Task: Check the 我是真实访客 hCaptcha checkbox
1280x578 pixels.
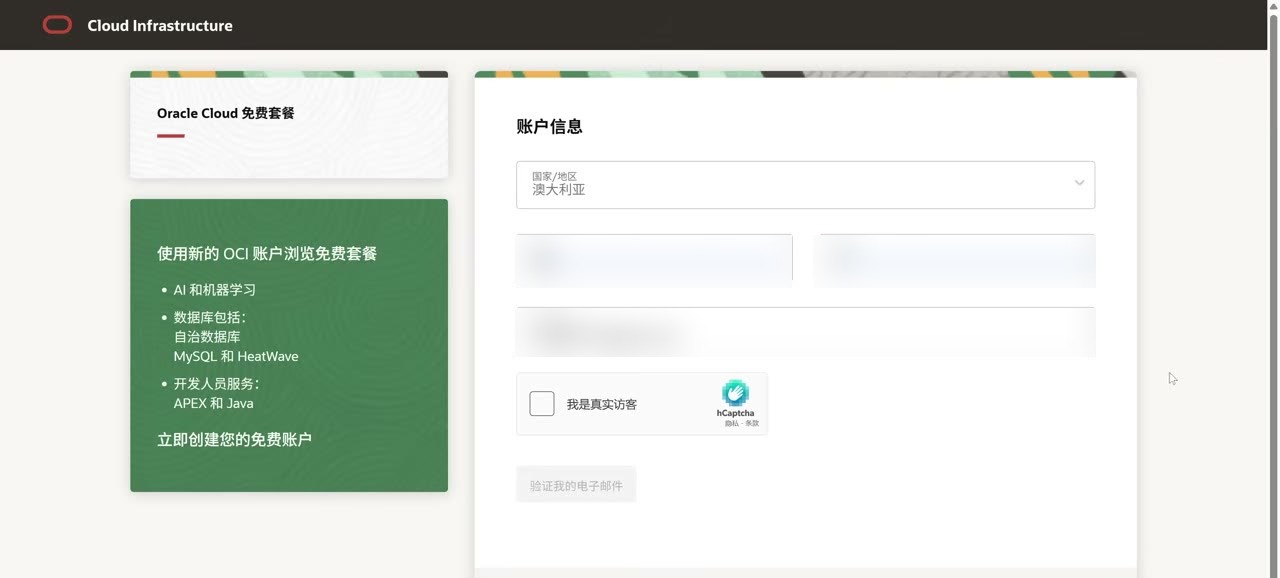Action: tap(542, 404)
